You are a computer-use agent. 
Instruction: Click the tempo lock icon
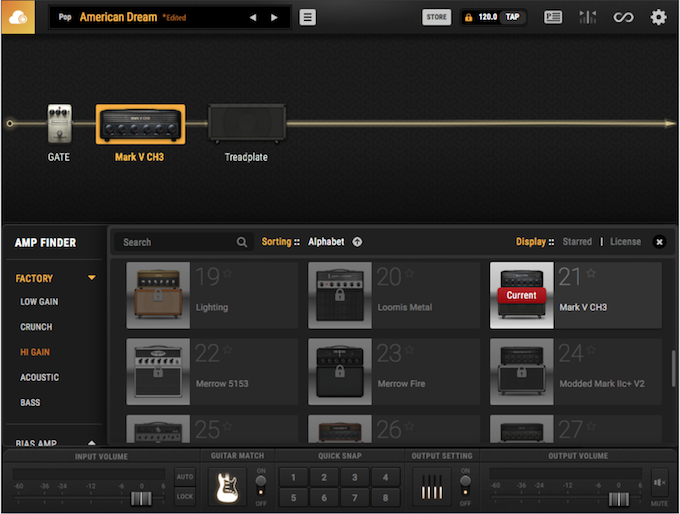[468, 17]
